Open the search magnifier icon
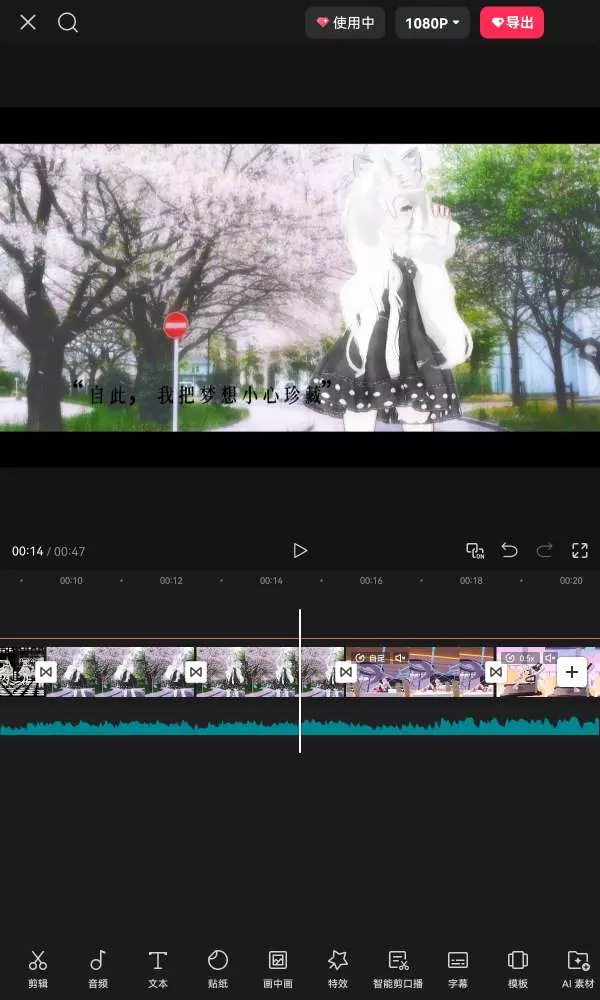Viewport: 600px width, 1000px height. point(68,23)
